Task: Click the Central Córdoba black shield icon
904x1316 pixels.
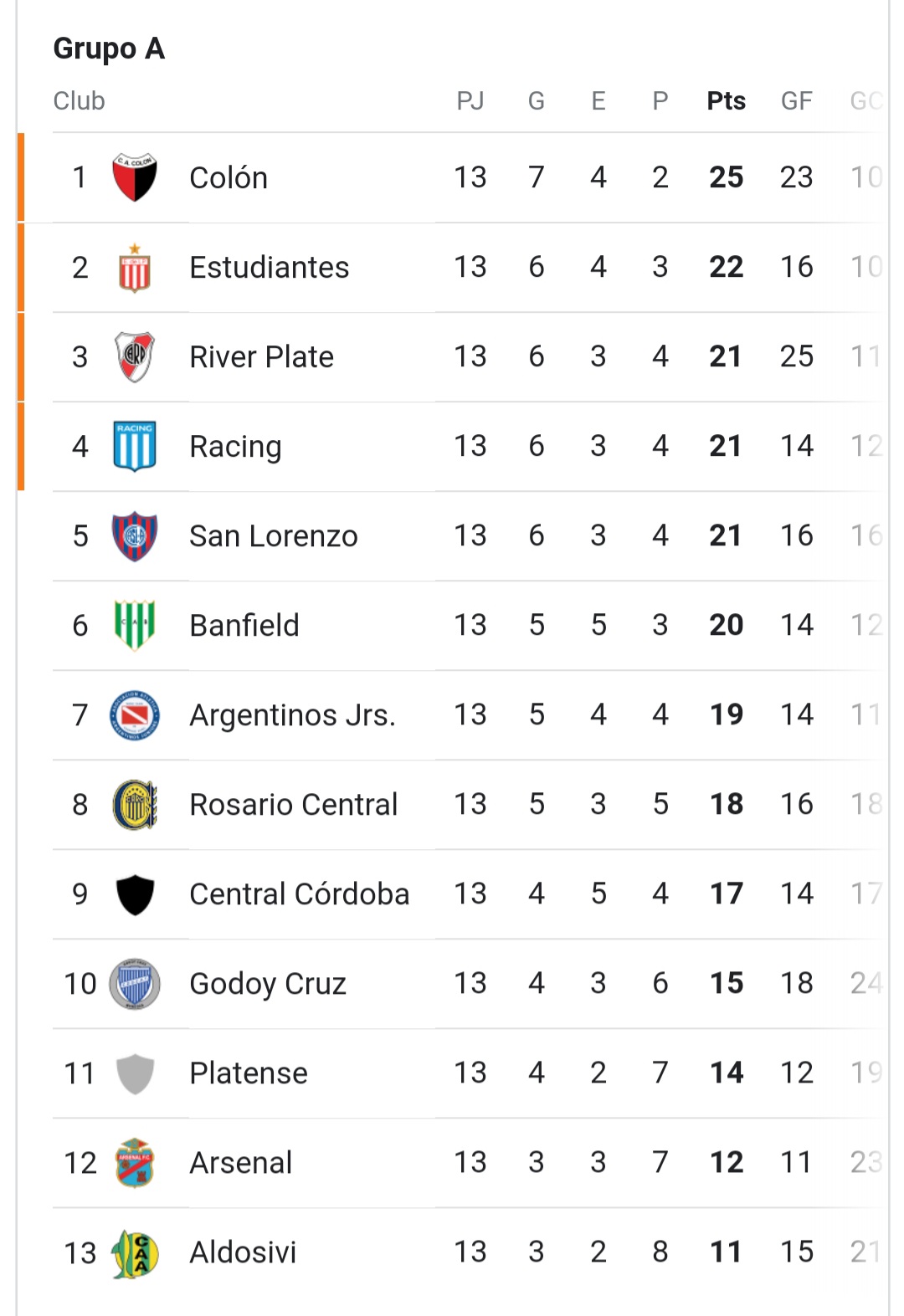Action: (x=135, y=894)
